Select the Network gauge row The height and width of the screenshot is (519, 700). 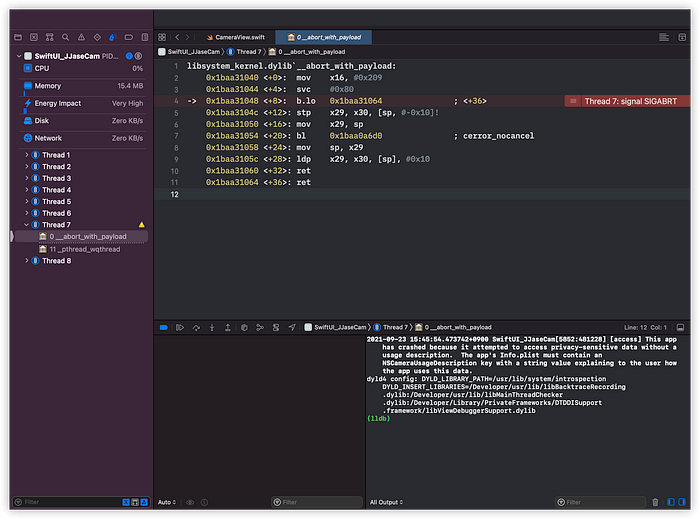[83, 138]
